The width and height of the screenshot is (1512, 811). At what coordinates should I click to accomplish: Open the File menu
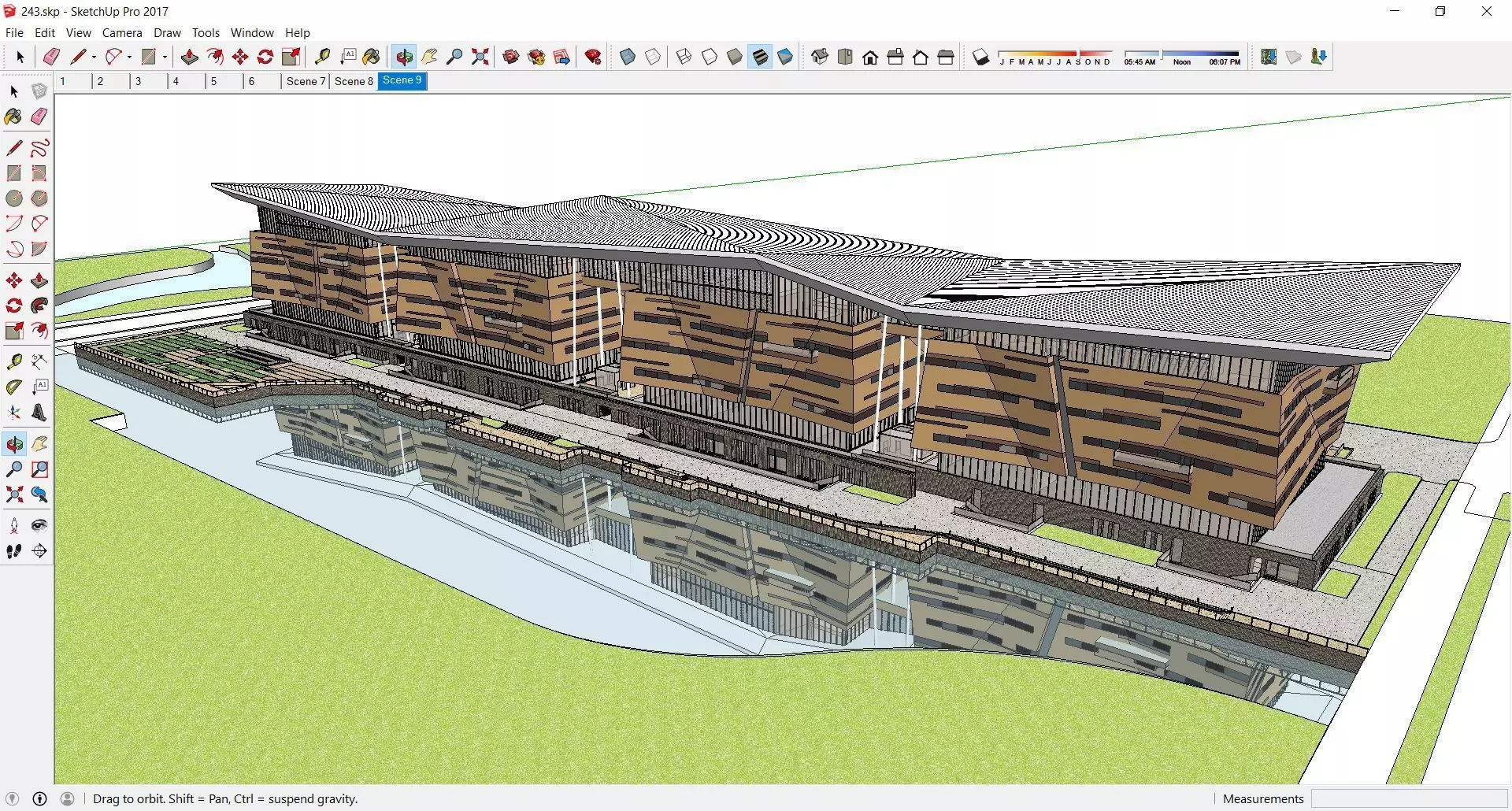click(x=14, y=33)
